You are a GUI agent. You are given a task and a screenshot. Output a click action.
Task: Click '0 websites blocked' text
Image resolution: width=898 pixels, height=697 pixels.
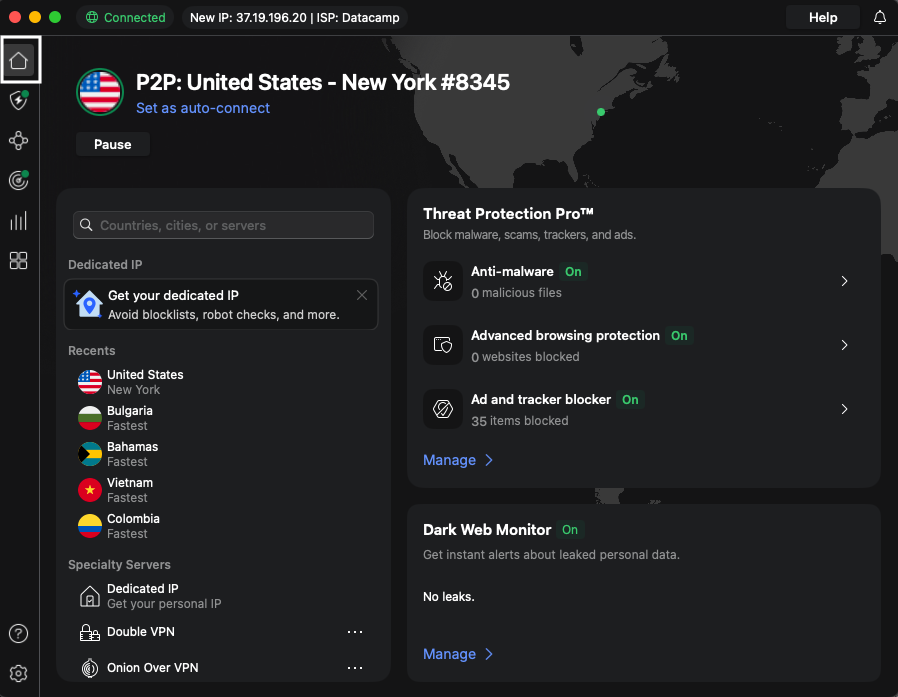click(525, 357)
